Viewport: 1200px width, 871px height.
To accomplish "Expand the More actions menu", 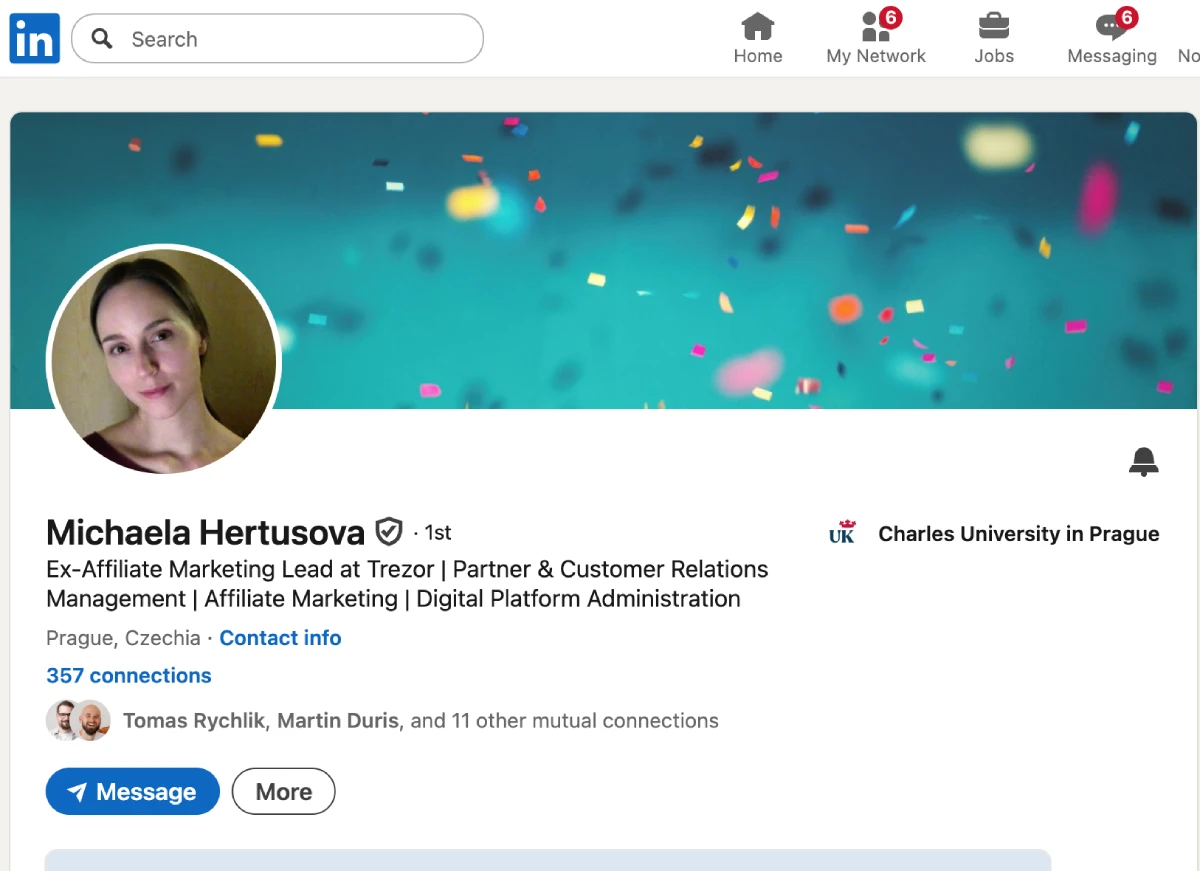I will (x=283, y=792).
